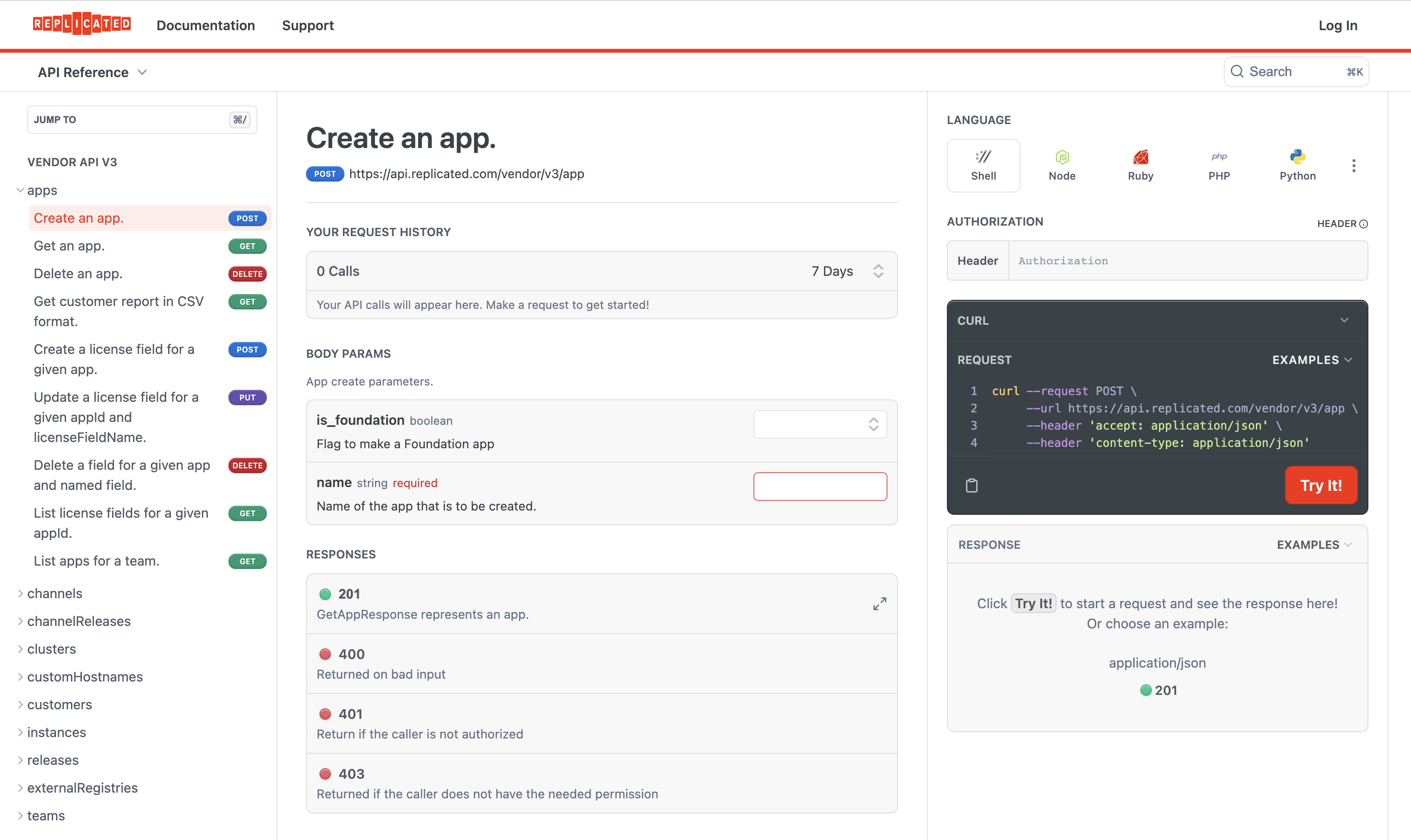Click the POST badge on Create an app
The width and height of the screenshot is (1411, 840).
tap(246, 218)
